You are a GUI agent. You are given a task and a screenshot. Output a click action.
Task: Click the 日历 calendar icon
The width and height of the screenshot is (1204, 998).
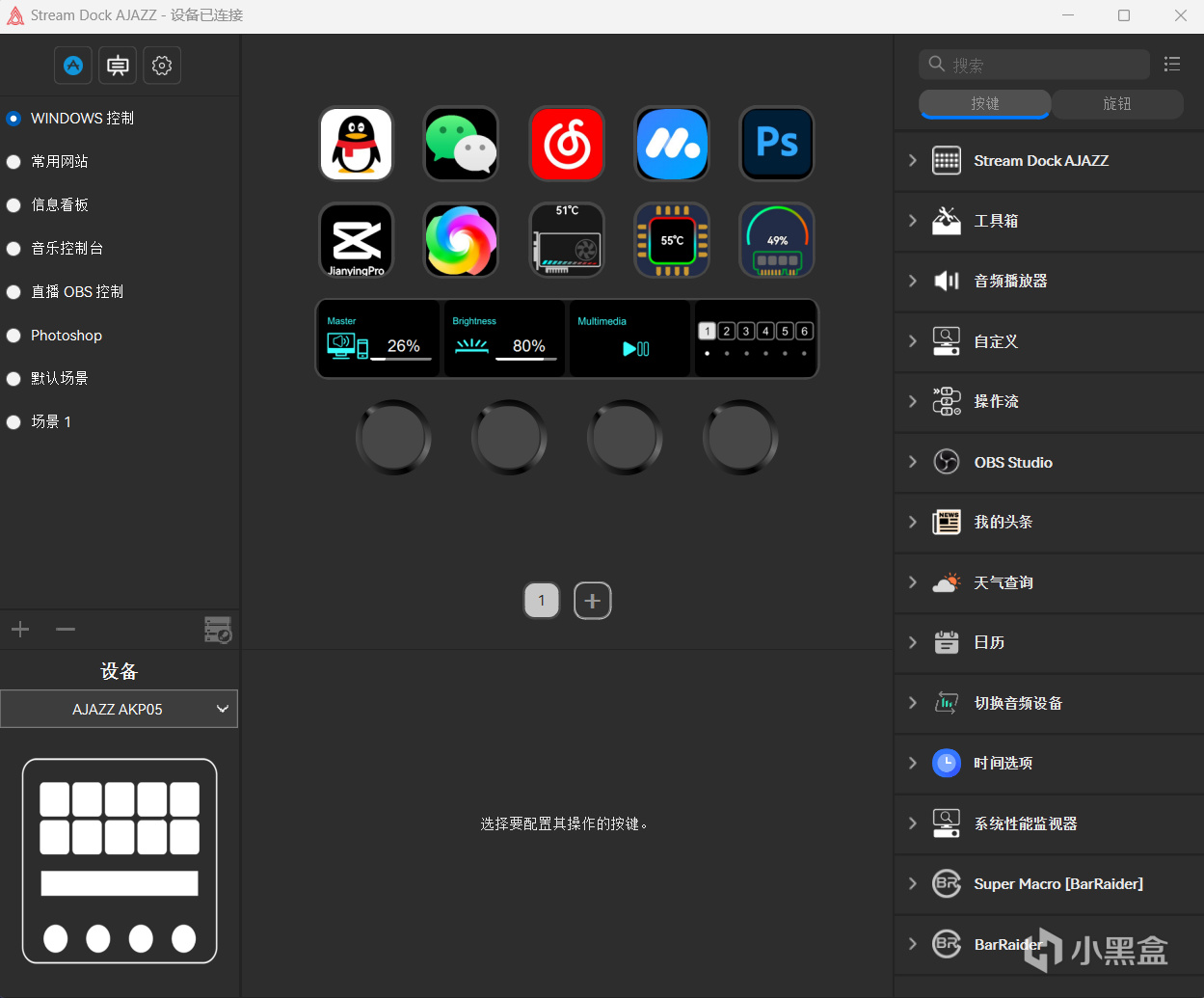tap(947, 642)
